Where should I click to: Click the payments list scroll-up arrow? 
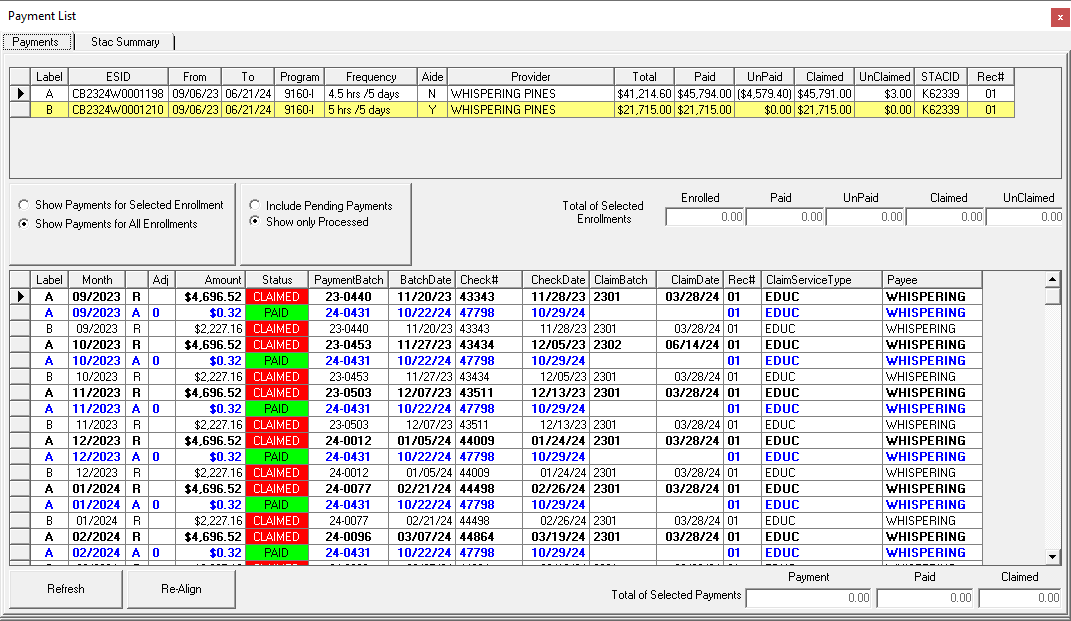coord(1053,279)
